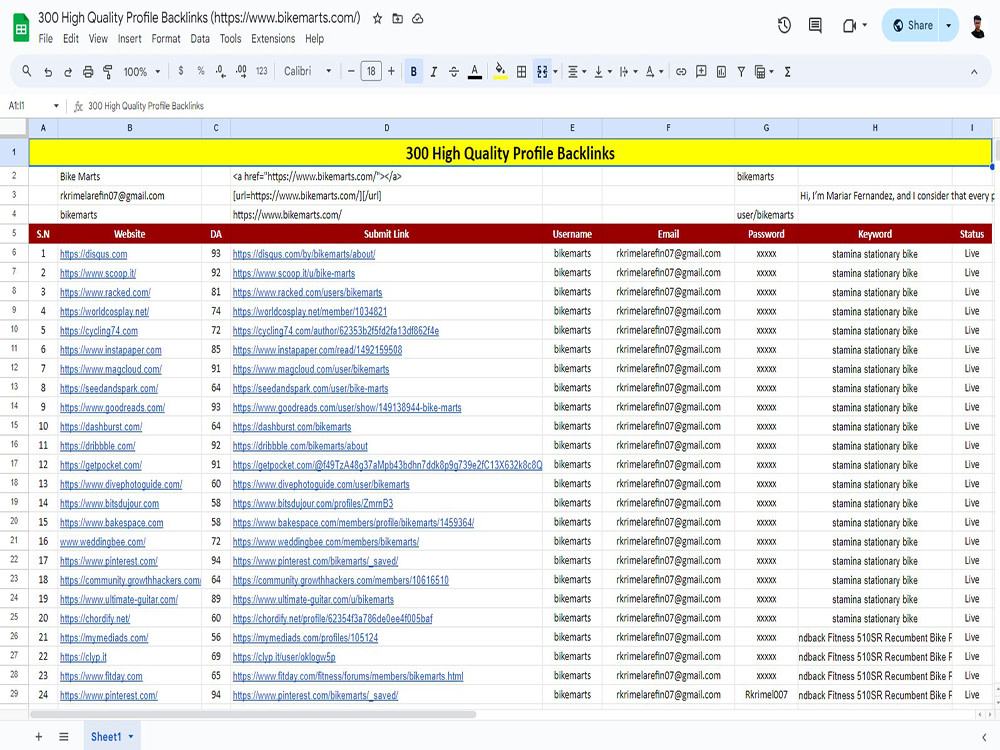Open horizontal align dropdown

click(577, 72)
